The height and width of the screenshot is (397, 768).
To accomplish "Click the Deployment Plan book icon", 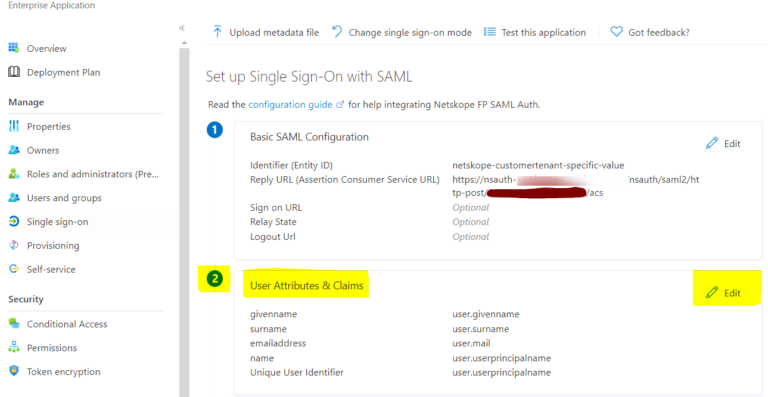I will [x=14, y=72].
